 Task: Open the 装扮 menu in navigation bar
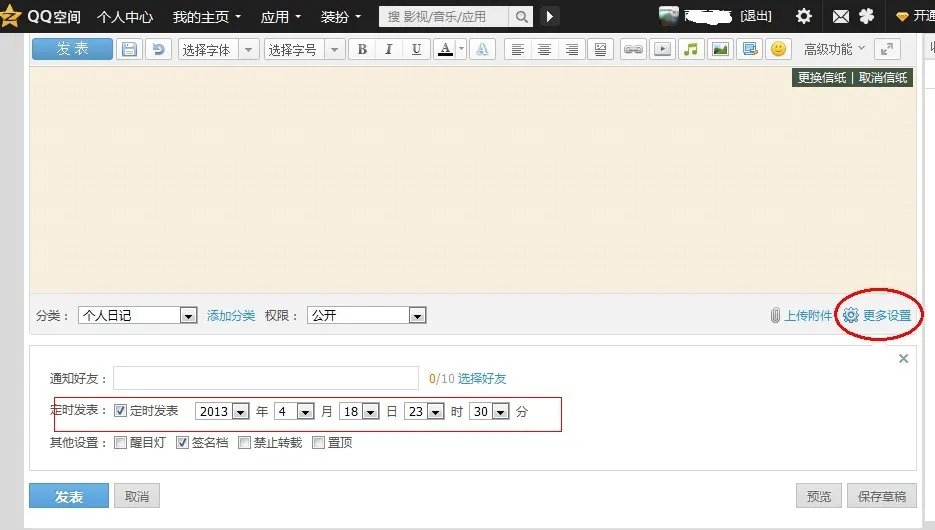(340, 17)
